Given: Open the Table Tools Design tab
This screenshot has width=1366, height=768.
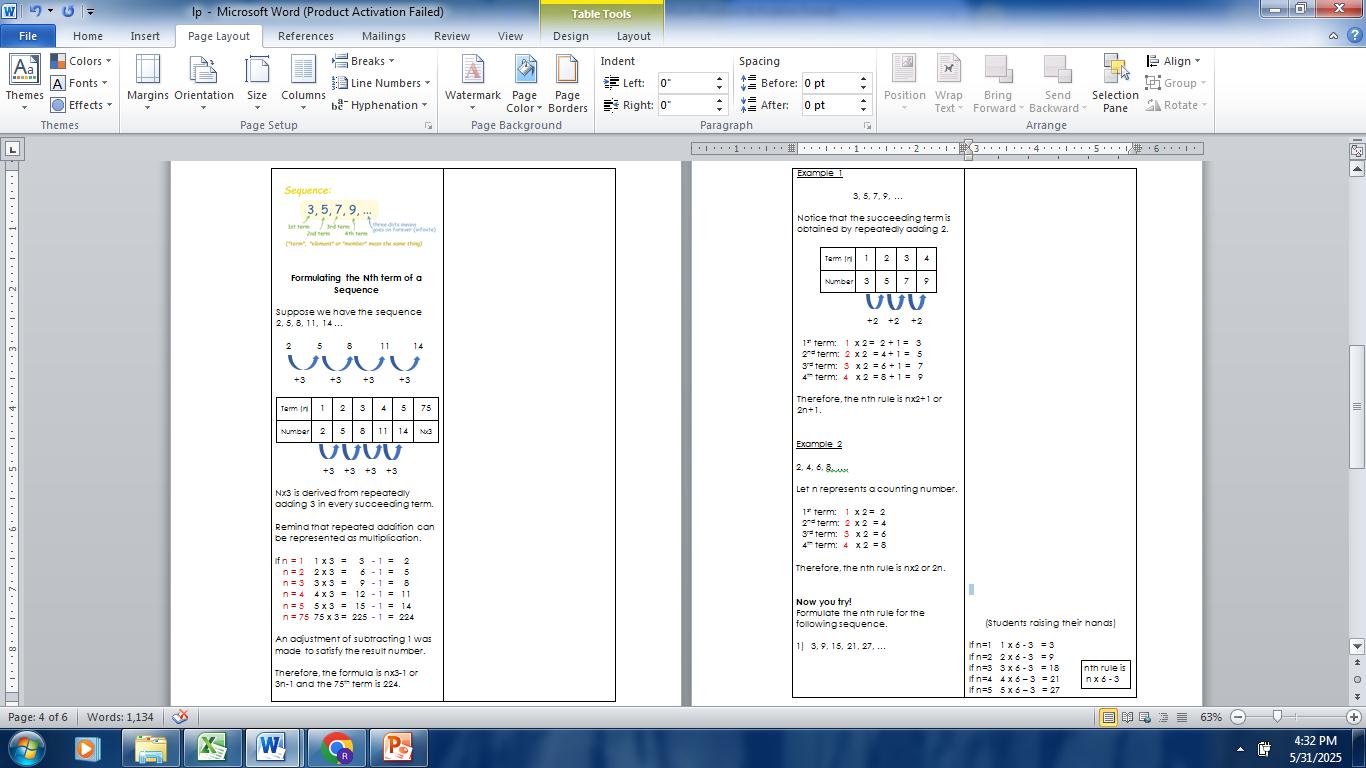Looking at the screenshot, I should click(x=571, y=36).
